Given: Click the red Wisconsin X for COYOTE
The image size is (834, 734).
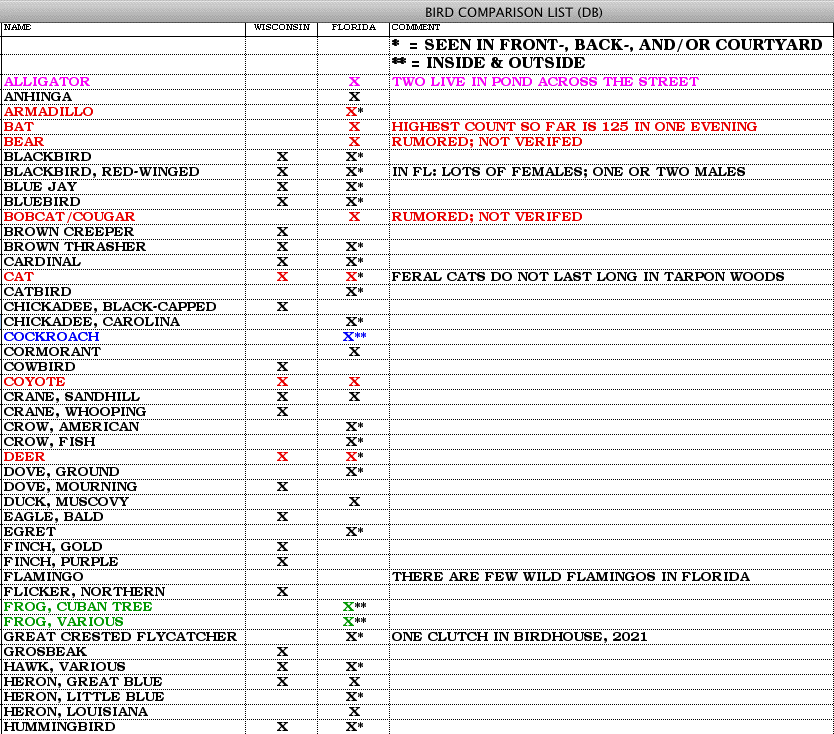Looking at the screenshot, I should coord(282,382).
